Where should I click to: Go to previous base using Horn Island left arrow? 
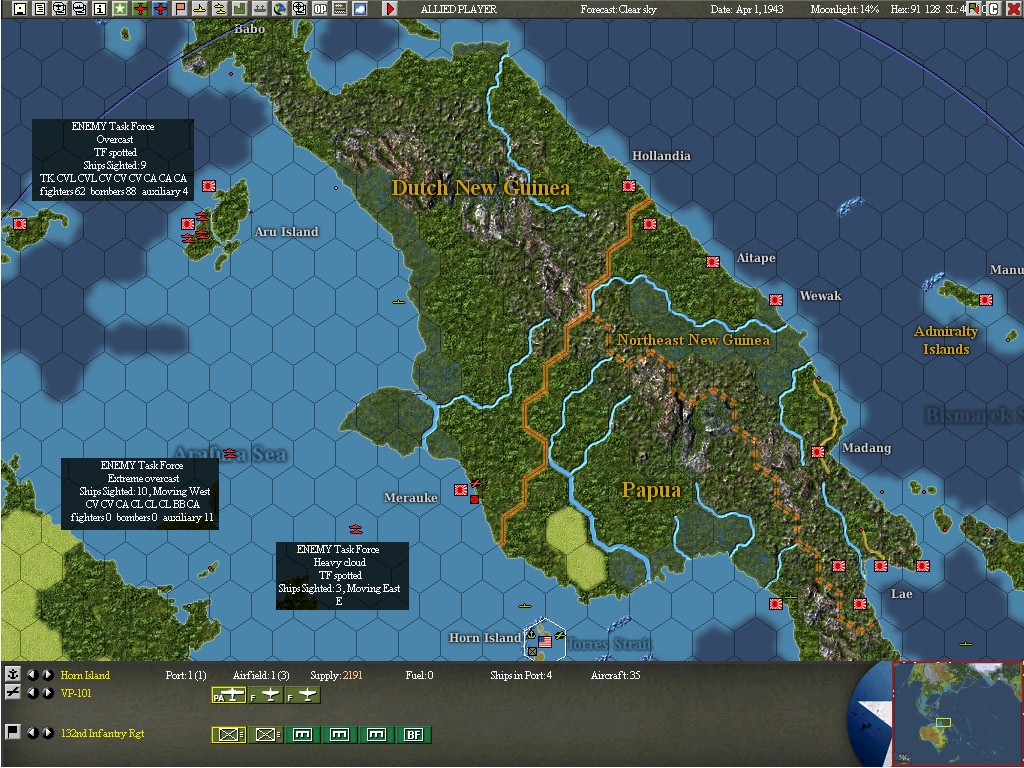click(x=32, y=675)
